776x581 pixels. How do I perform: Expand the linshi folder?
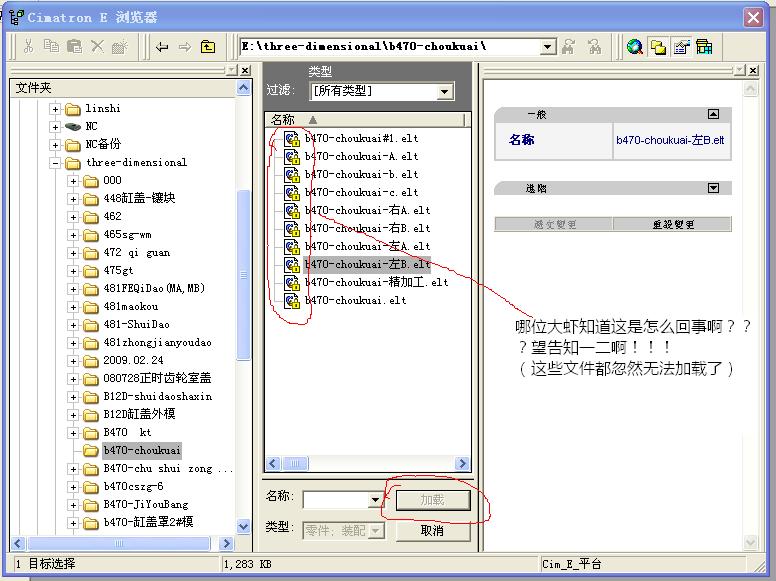pyautogui.click(x=55, y=109)
